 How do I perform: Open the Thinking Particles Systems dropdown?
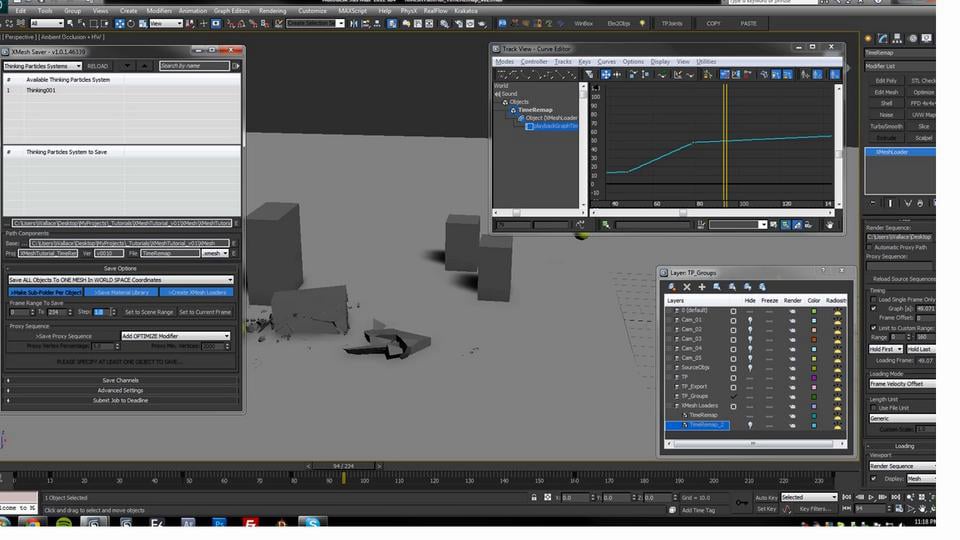pos(42,66)
